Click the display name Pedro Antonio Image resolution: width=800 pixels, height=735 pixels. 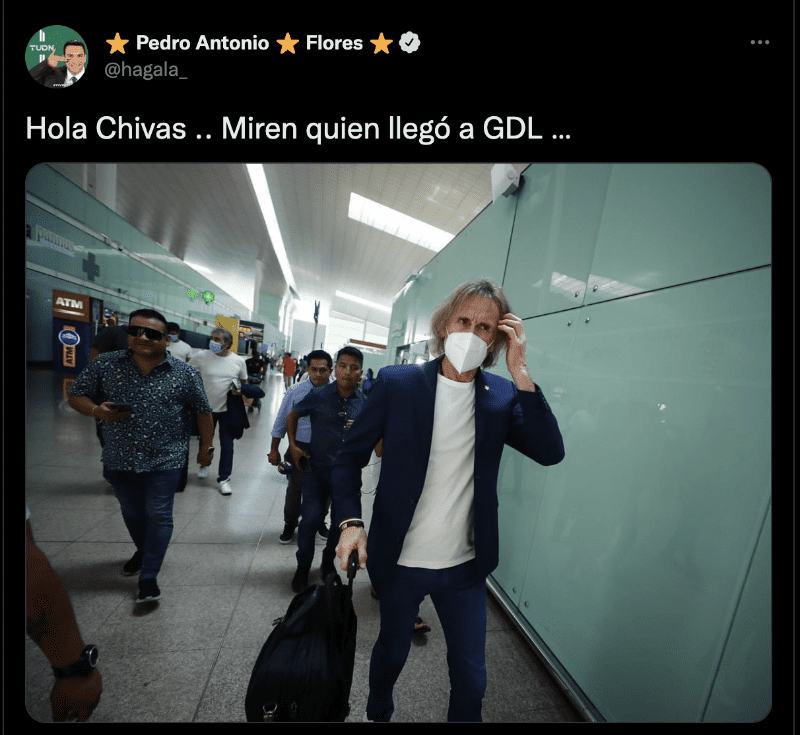coord(203,43)
